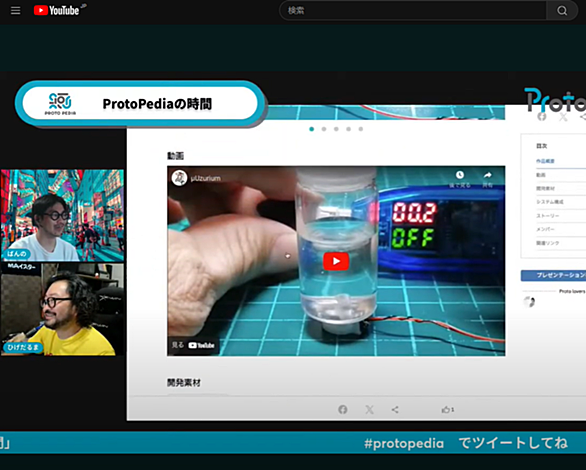The image size is (586, 470).
Task: Select the fourth carousel dot
Action: point(349,129)
